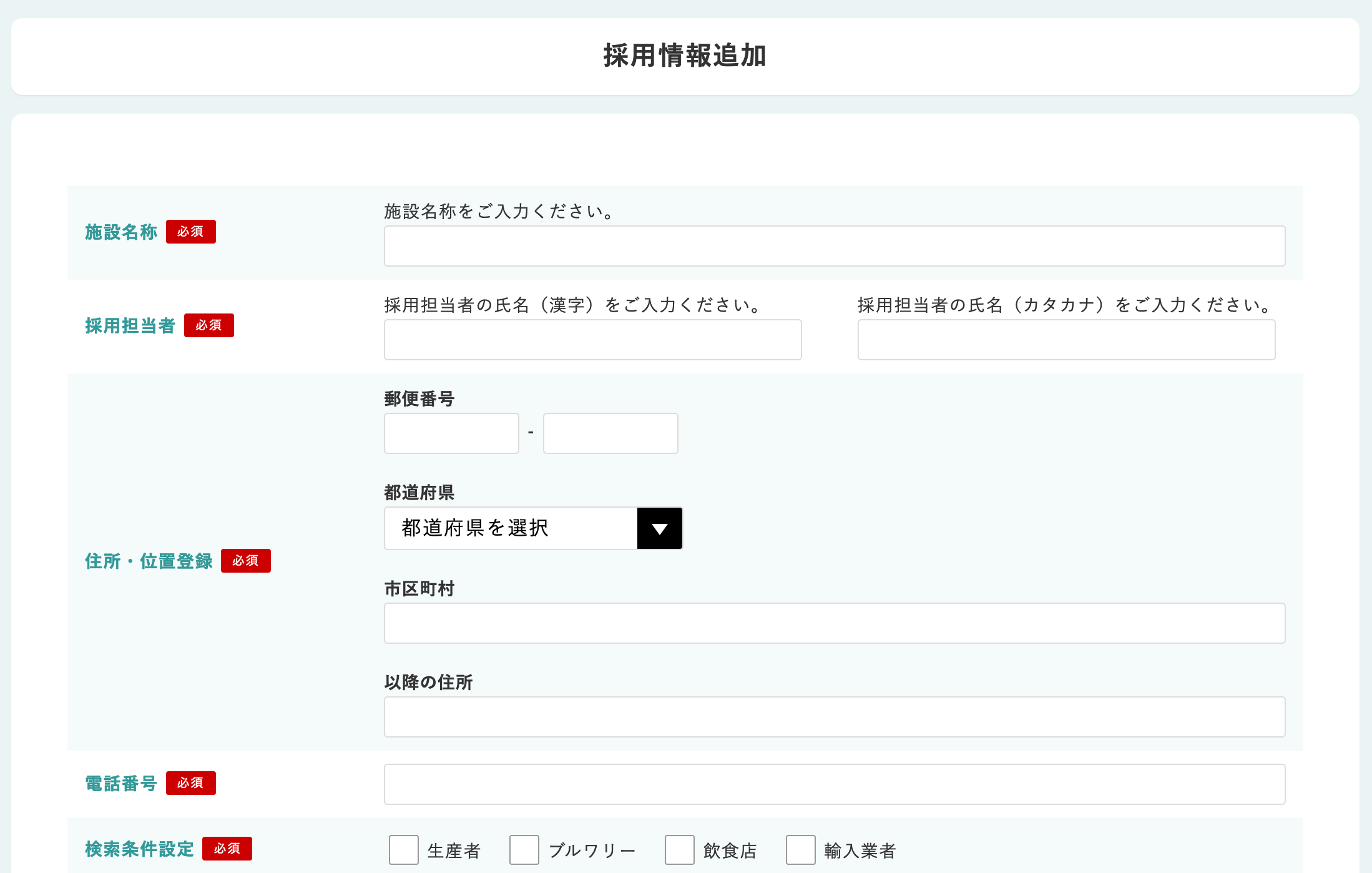Click the second 郵便番号 input box
1372x873 pixels.
point(610,433)
